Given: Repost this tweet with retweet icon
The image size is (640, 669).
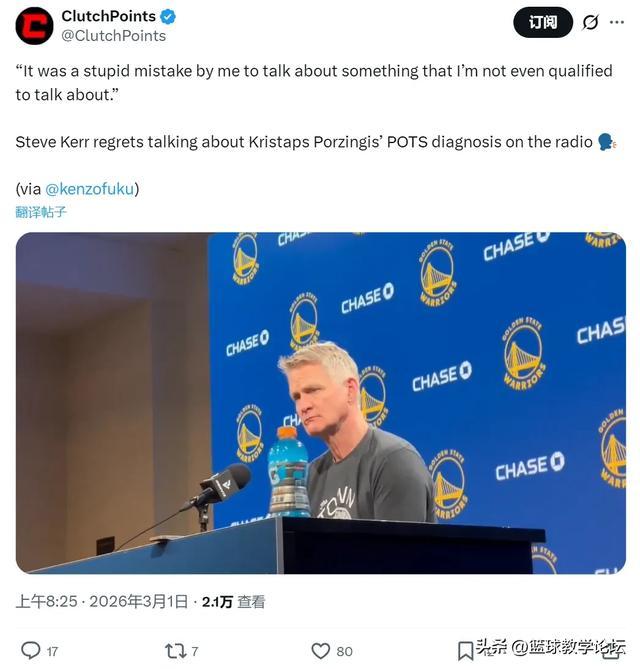Looking at the screenshot, I should [x=175, y=651].
